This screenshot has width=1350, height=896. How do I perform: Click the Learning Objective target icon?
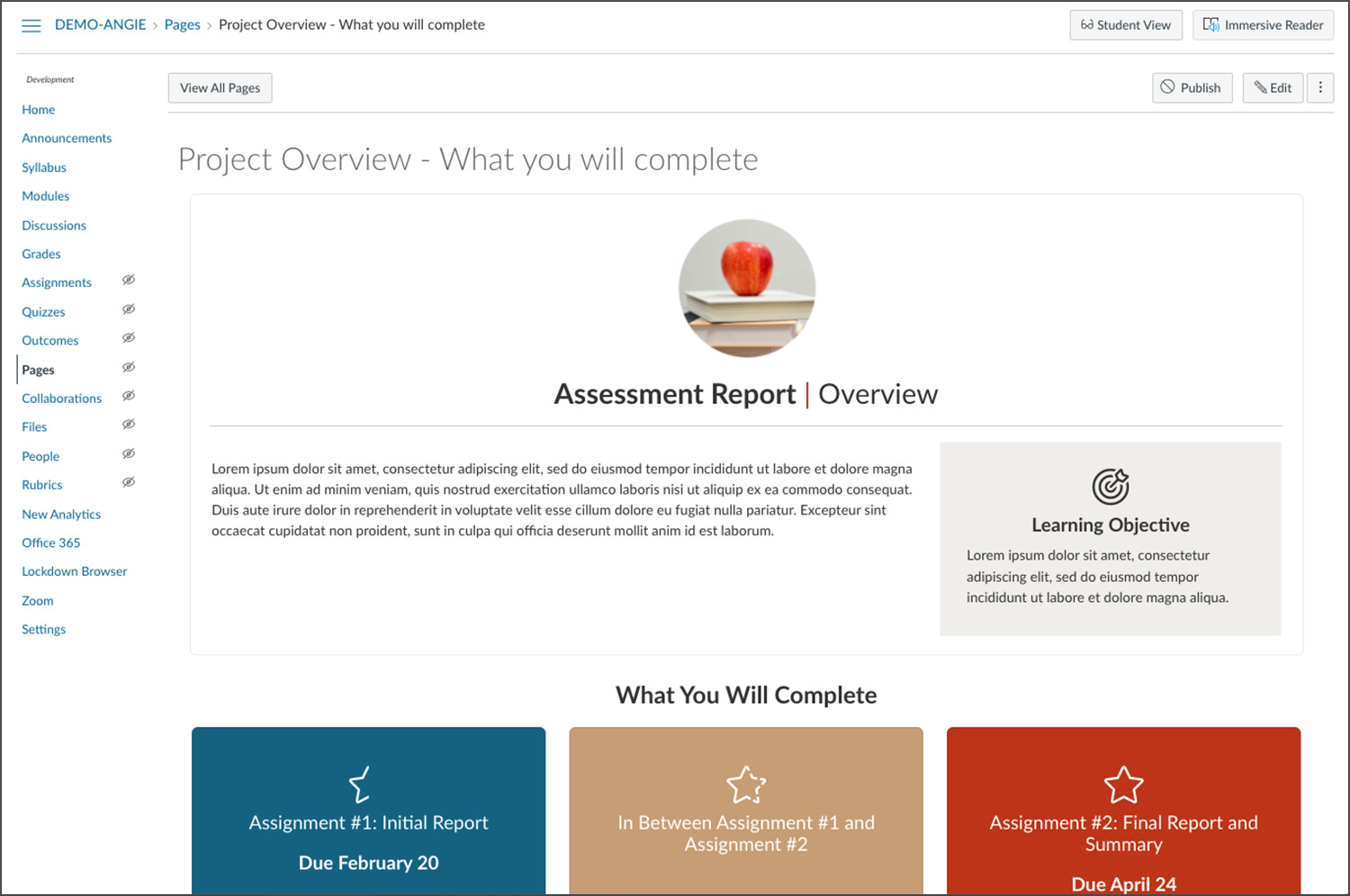point(1110,487)
